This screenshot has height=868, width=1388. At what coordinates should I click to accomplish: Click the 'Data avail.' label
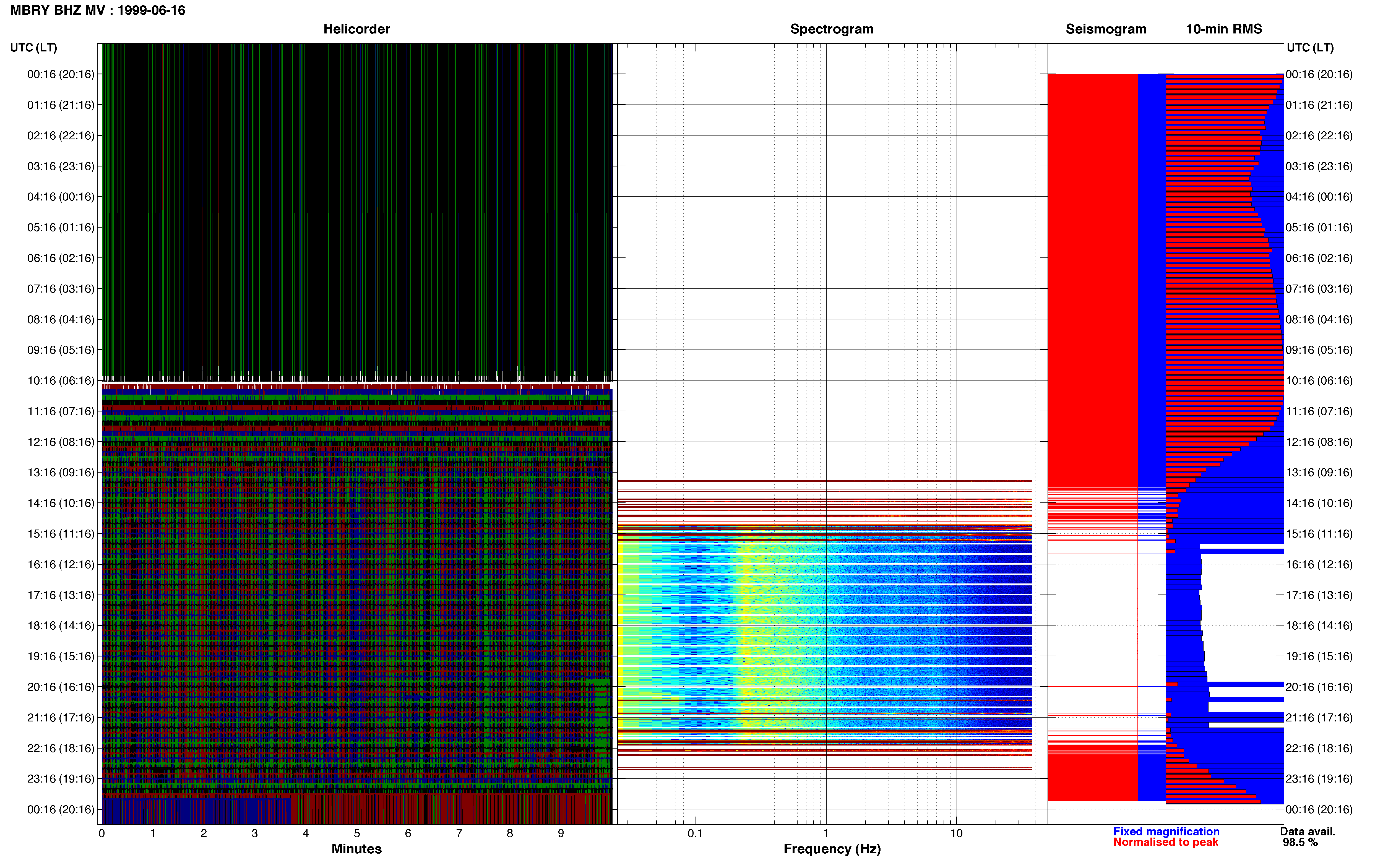(1308, 831)
